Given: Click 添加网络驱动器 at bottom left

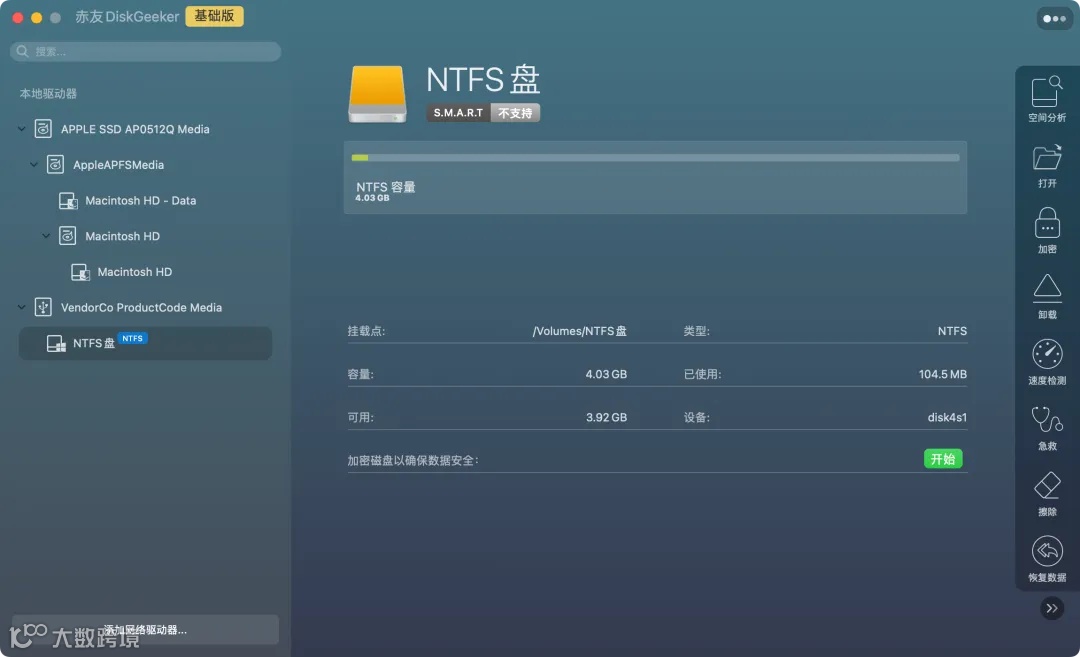Looking at the screenshot, I should 145,629.
